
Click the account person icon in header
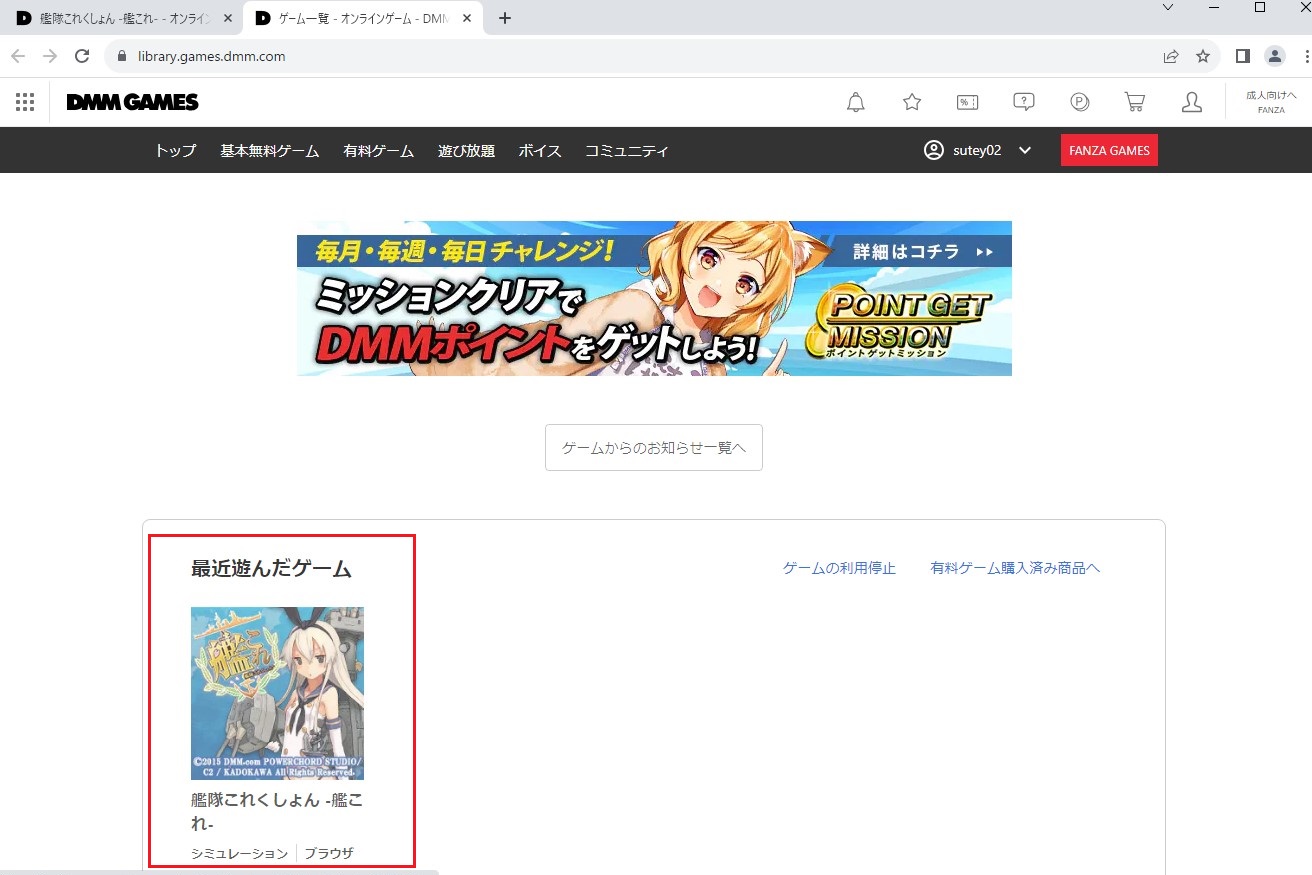(1191, 102)
